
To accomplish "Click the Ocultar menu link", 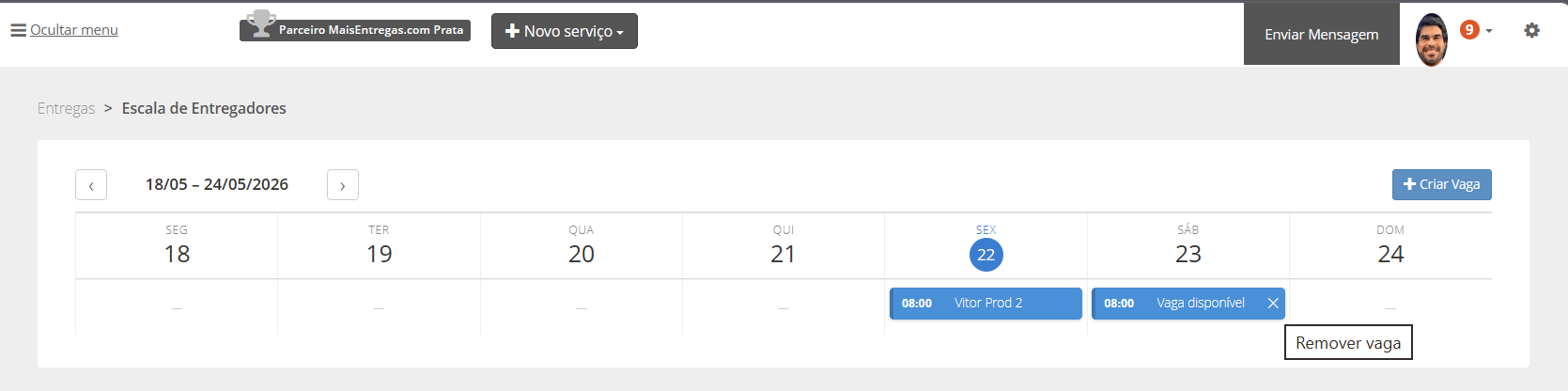I will click(74, 30).
